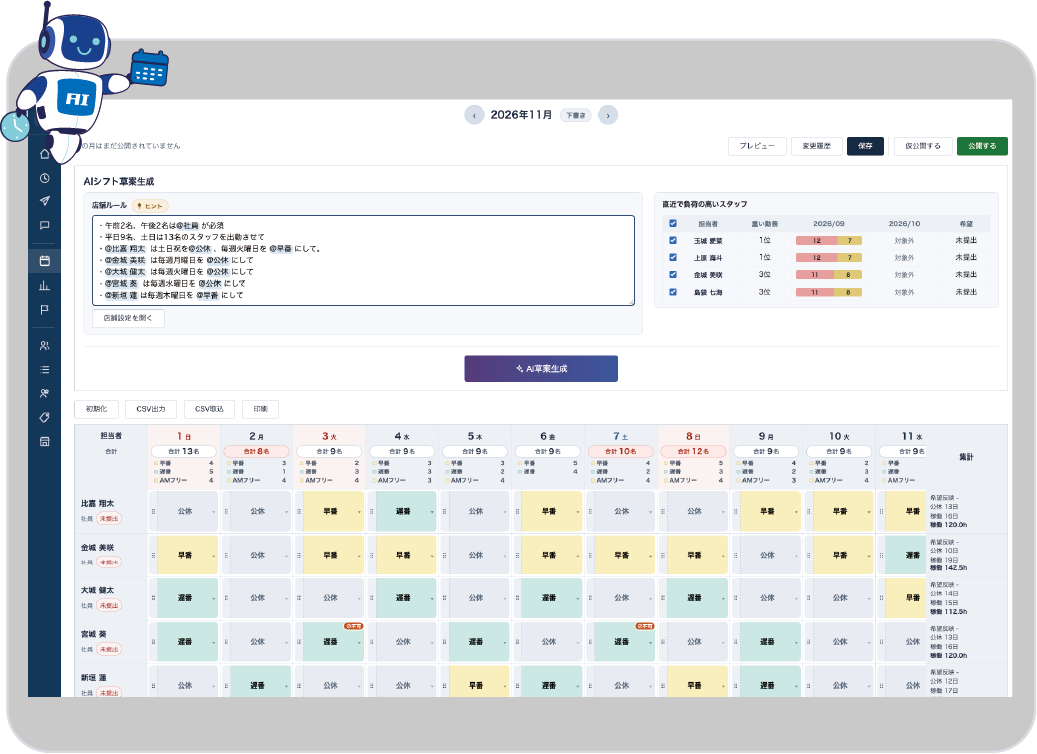Select the calendar shift icon in the sidebar
The width and height of the screenshot is (1037, 754).
click(44, 261)
